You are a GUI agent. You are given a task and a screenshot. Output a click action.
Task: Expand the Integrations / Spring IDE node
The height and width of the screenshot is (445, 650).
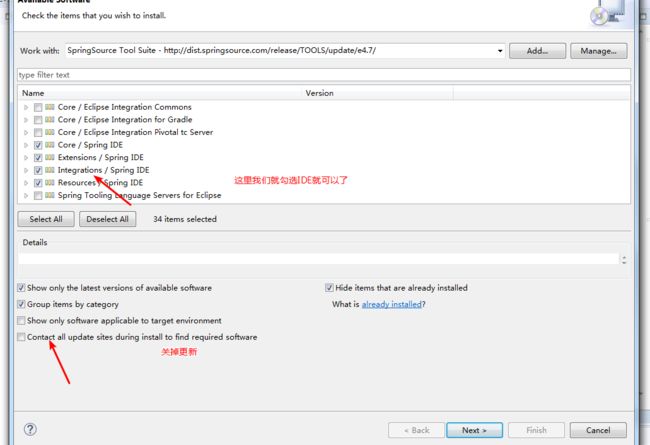[x=26, y=170]
